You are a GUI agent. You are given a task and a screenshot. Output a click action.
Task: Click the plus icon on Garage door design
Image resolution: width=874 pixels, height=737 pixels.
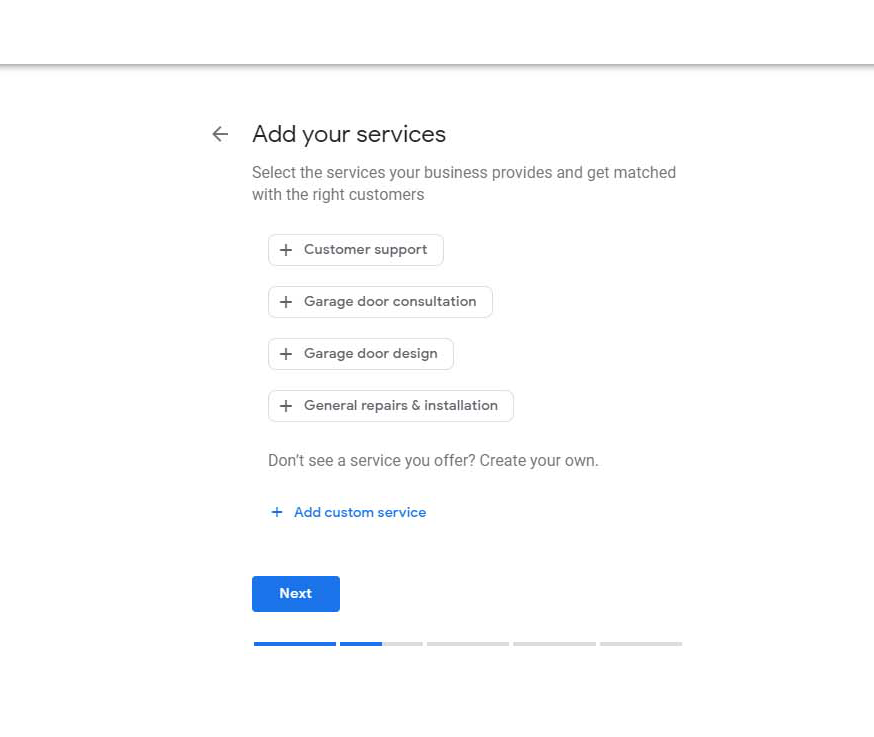pyautogui.click(x=286, y=353)
